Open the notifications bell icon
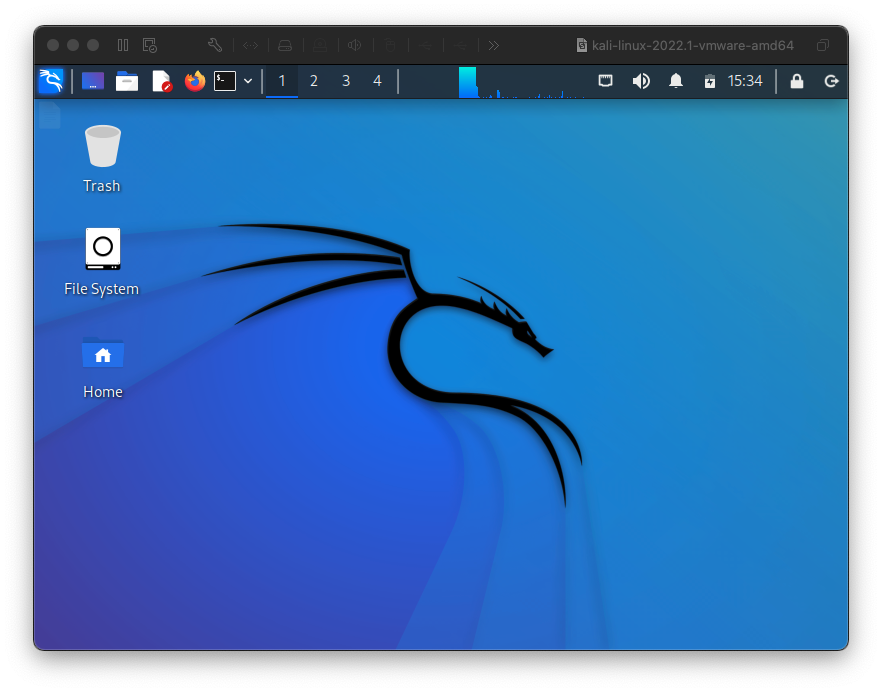882x692 pixels. 676,81
